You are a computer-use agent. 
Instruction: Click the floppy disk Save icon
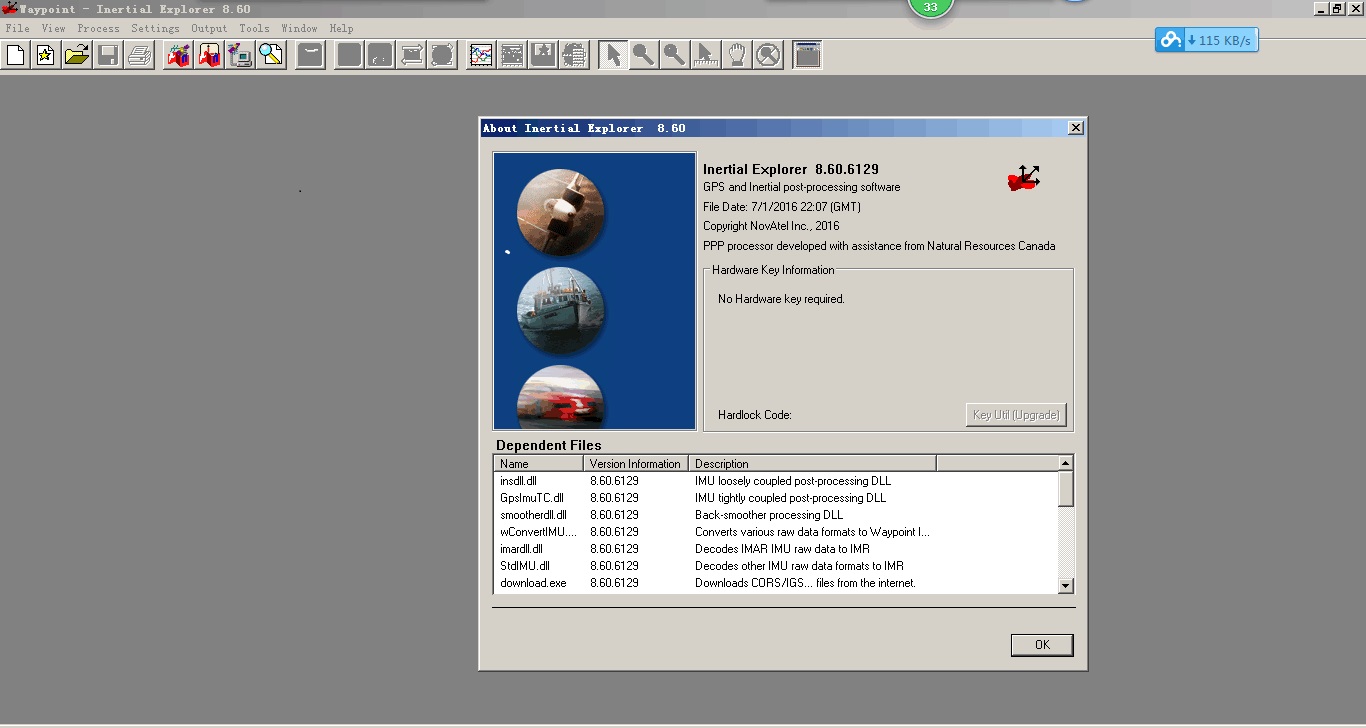coord(108,55)
